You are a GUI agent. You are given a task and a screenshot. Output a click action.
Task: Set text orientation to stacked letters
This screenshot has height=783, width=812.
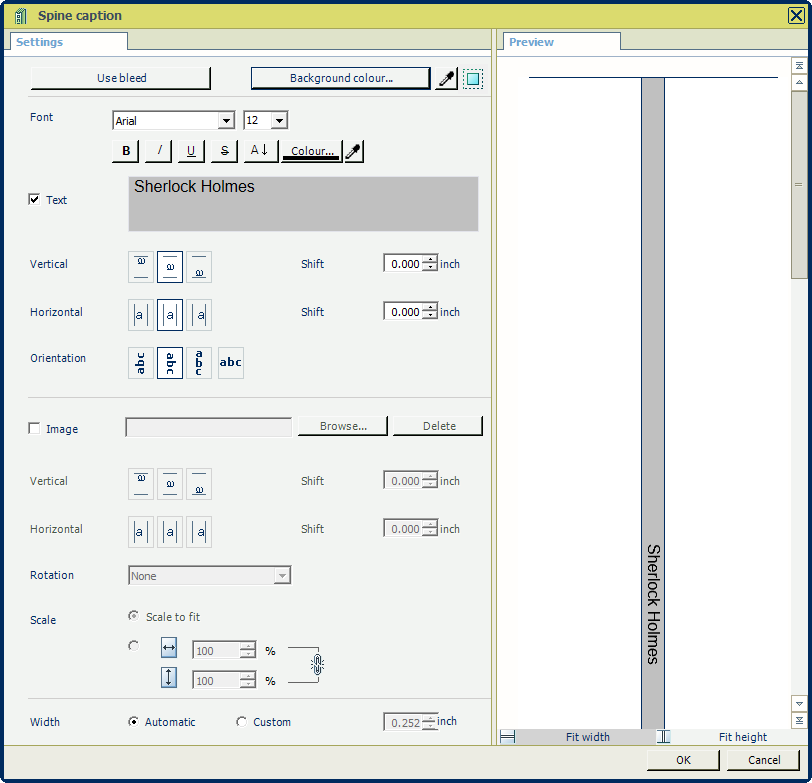(199, 363)
